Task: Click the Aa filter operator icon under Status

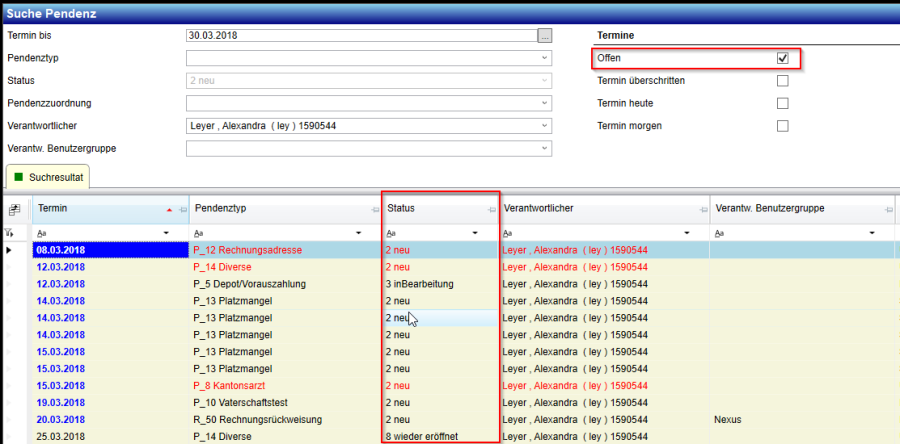Action: coord(392,232)
